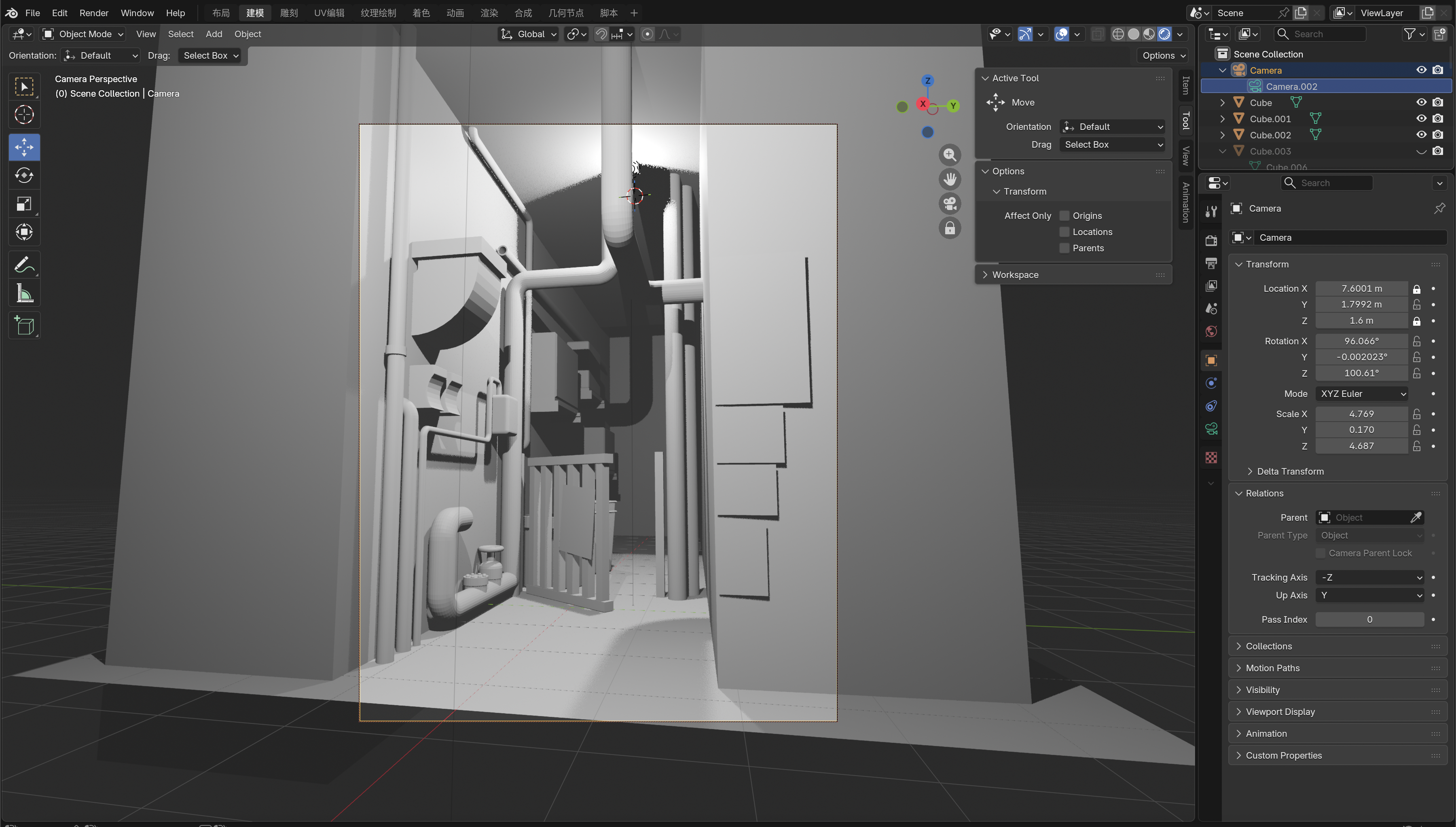This screenshot has width=1456, height=827.
Task: Choose the Transform tool
Action: [x=24, y=232]
